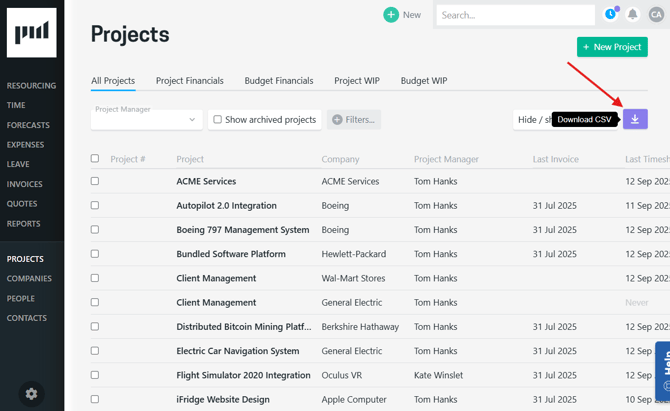Click the company logo in sidebar
Screen dimensions: 670x411
(x=32, y=33)
